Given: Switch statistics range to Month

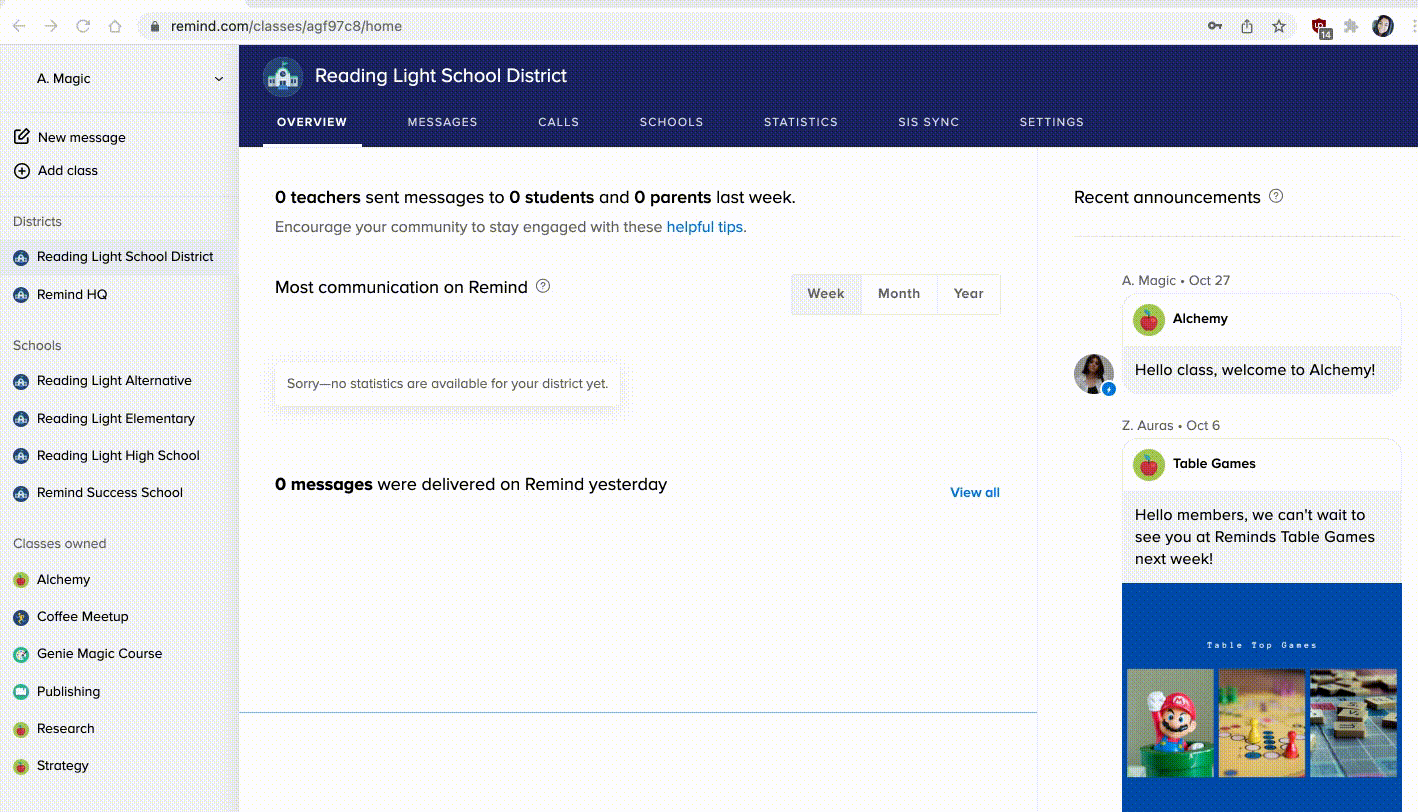Looking at the screenshot, I should coord(898,294).
